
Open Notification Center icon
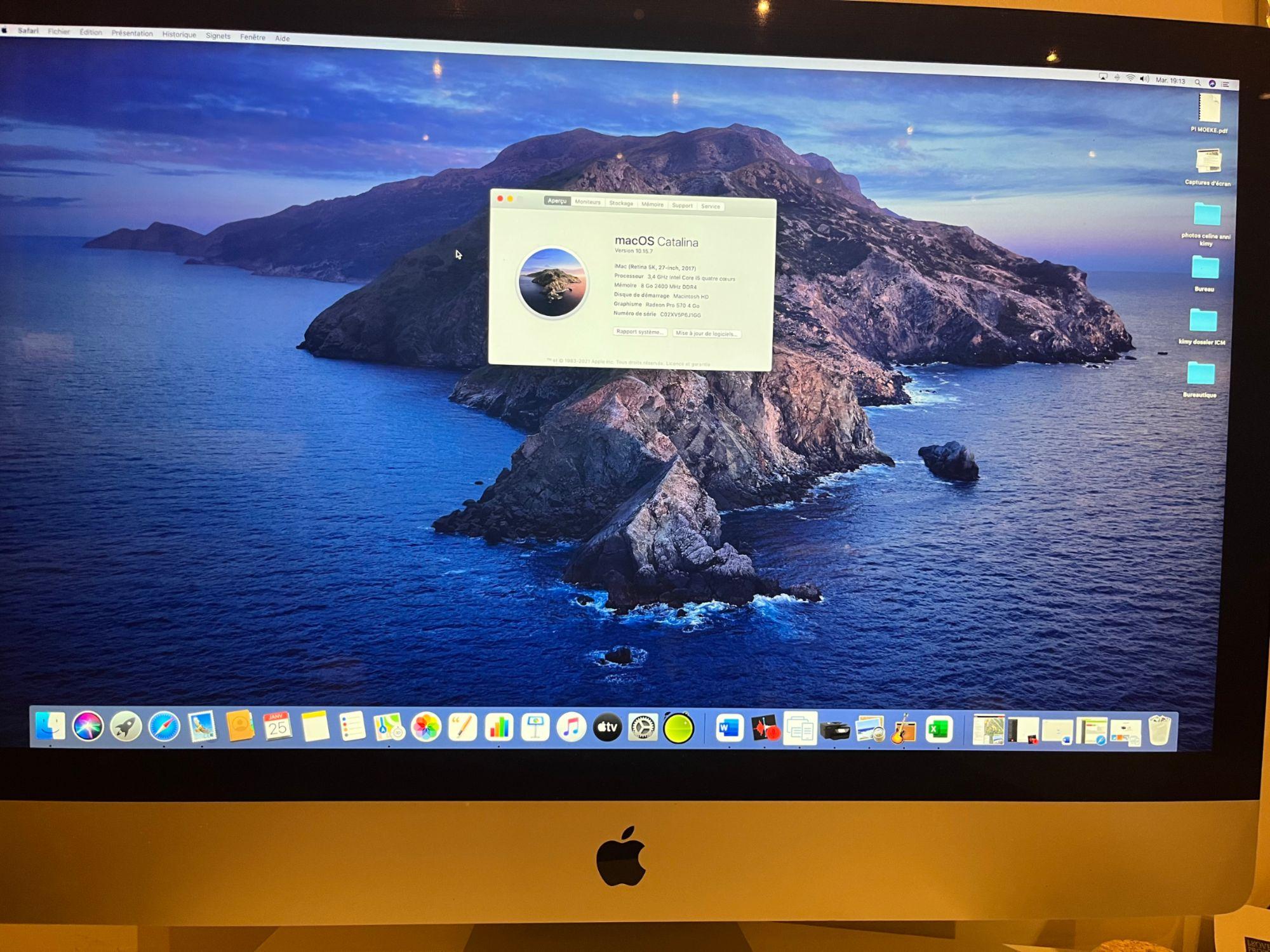1226,84
